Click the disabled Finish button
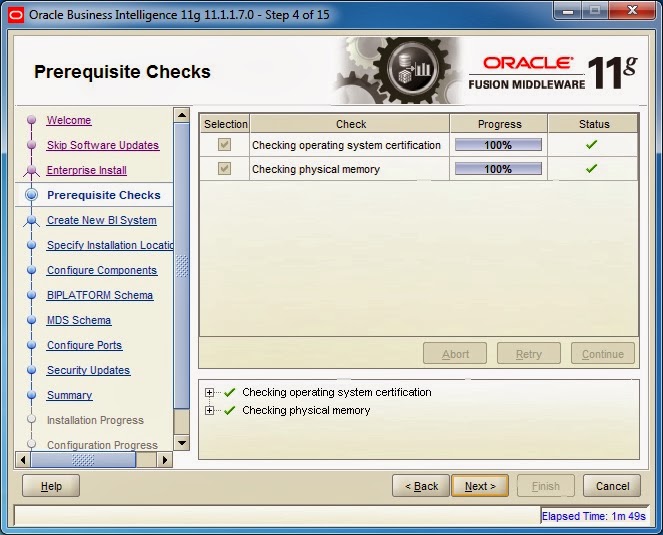The height and width of the screenshot is (535, 663). coord(545,486)
